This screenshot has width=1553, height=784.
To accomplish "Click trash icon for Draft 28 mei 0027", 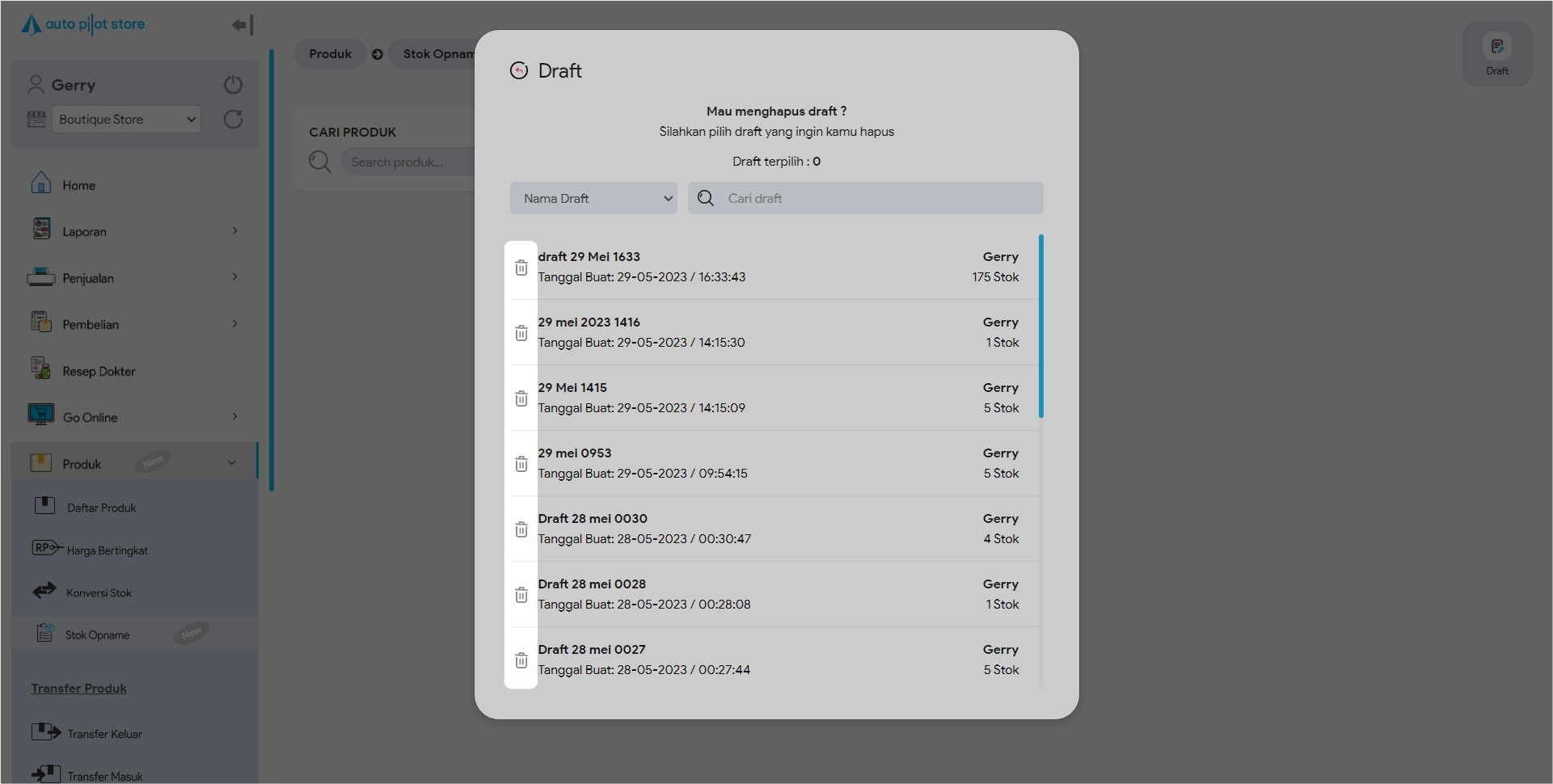I will pos(521,660).
